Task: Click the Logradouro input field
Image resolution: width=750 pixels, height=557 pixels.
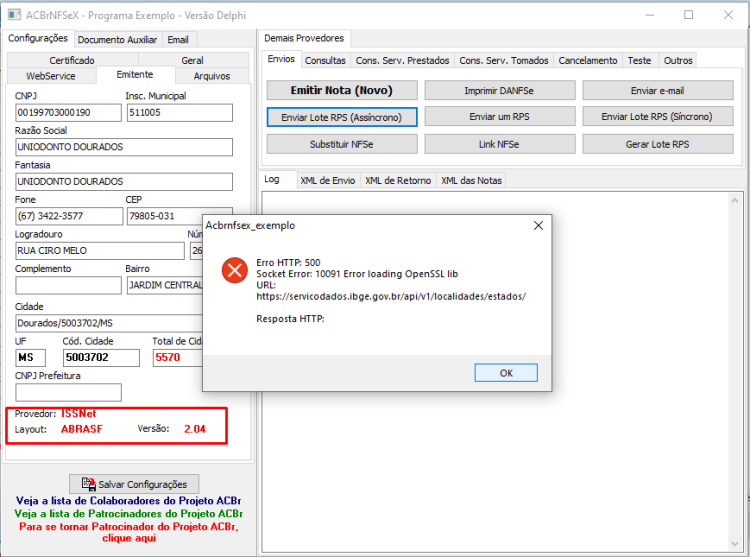Action: coord(99,251)
